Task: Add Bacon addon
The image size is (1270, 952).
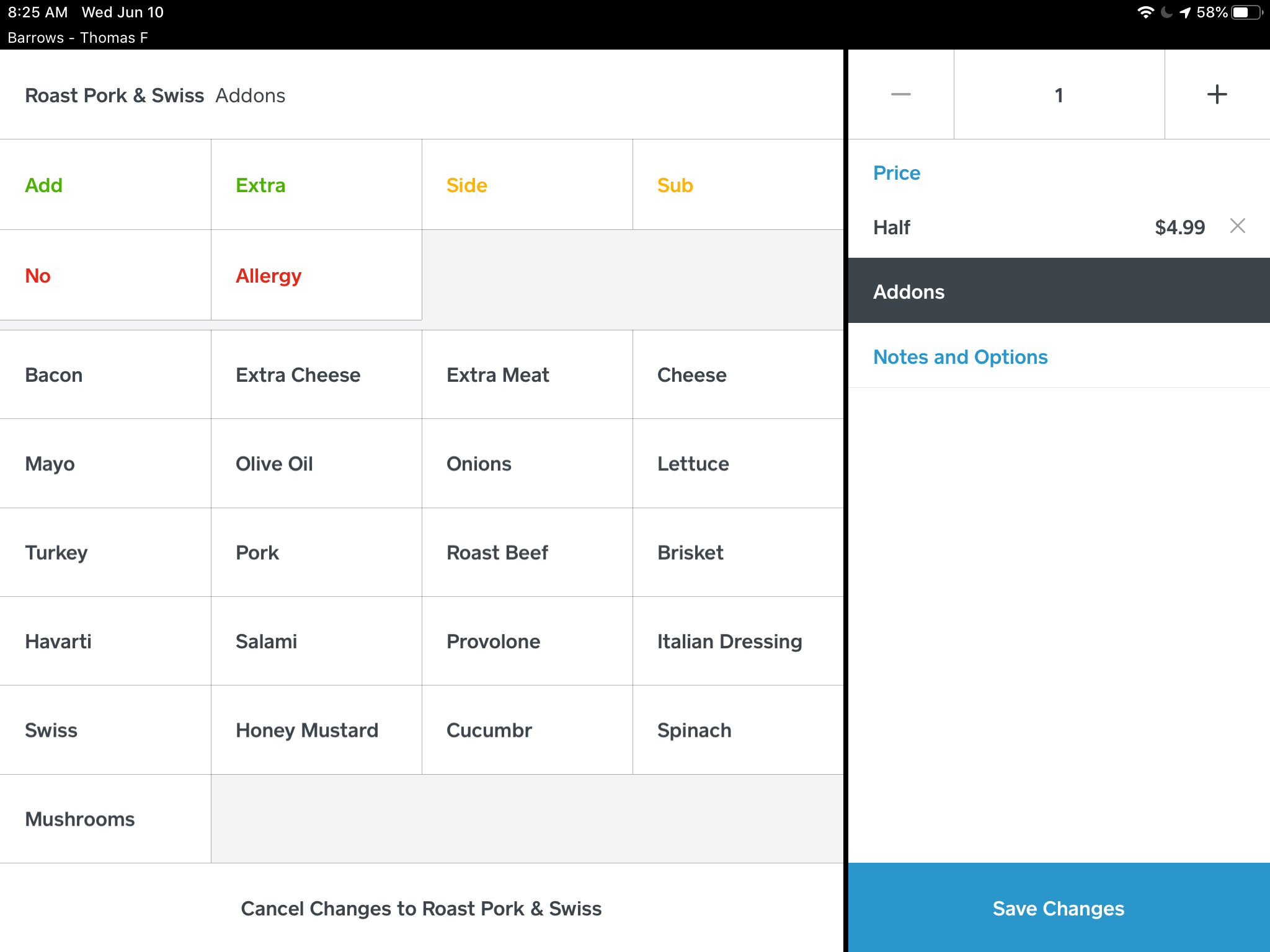Action: coord(105,375)
